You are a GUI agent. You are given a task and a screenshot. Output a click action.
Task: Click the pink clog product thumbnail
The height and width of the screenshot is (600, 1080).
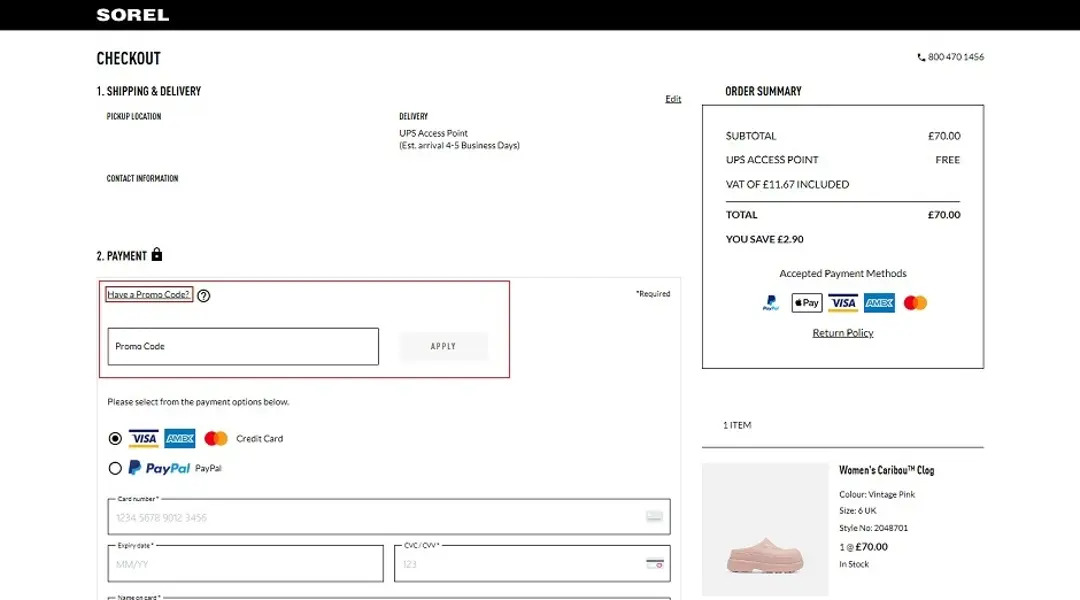(765, 529)
